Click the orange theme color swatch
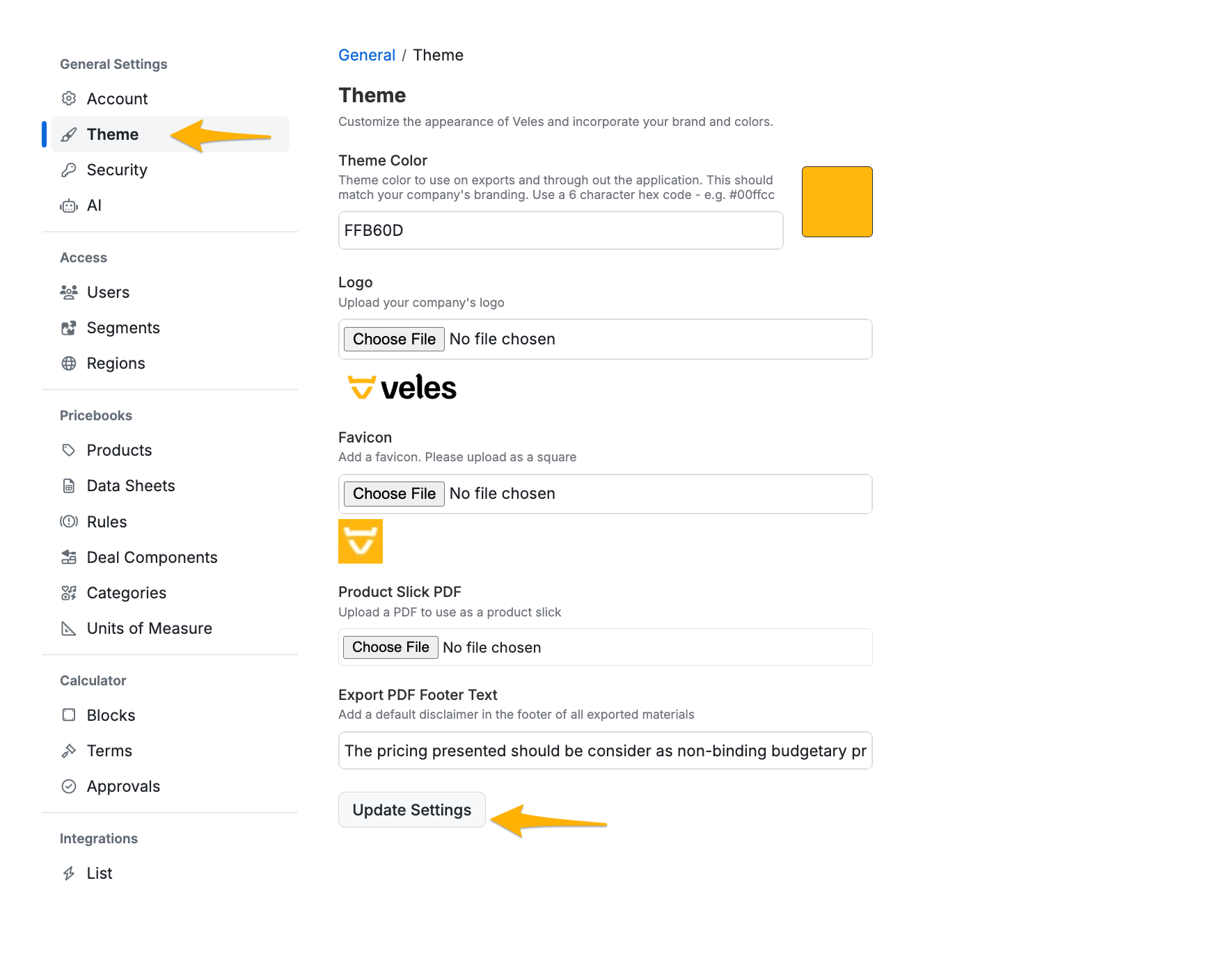Image resolution: width=1232 pixels, height=956 pixels. [x=837, y=202]
